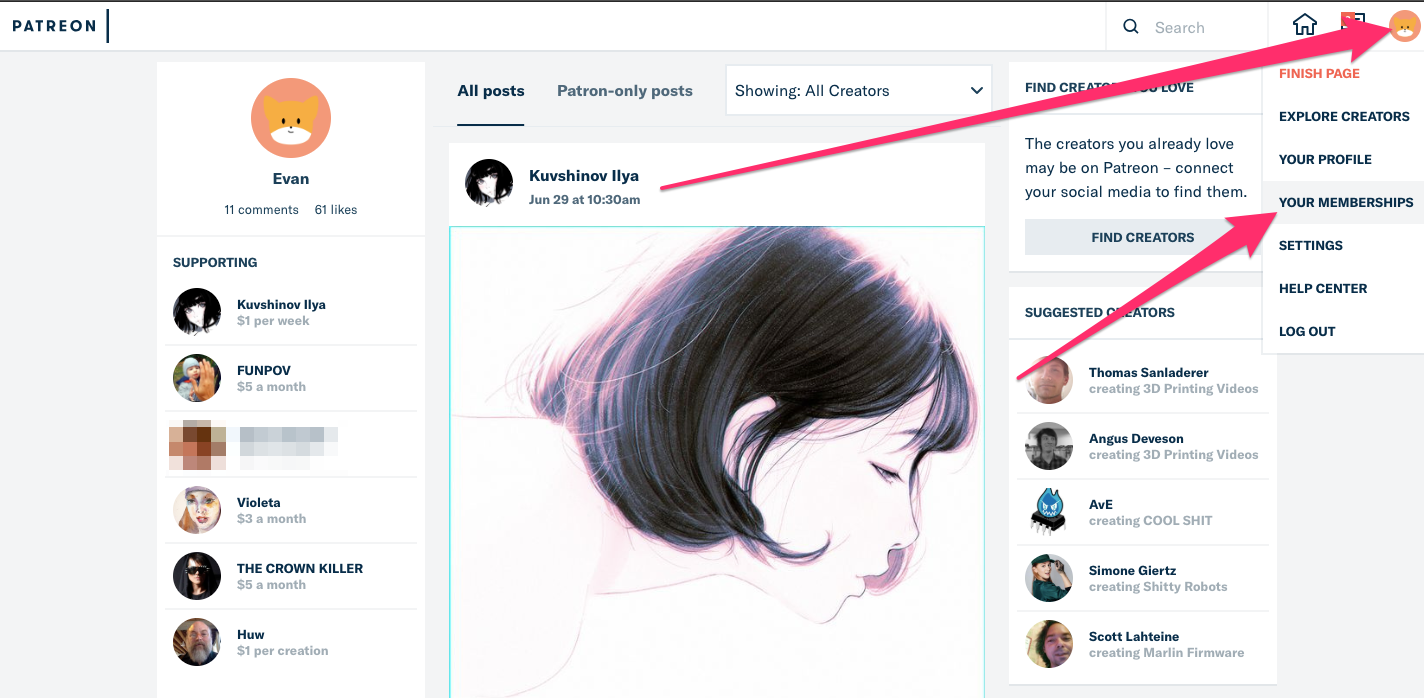Image resolution: width=1424 pixels, height=698 pixels.
Task: Click Thomas Sanladerer name link
Action: [1149, 372]
